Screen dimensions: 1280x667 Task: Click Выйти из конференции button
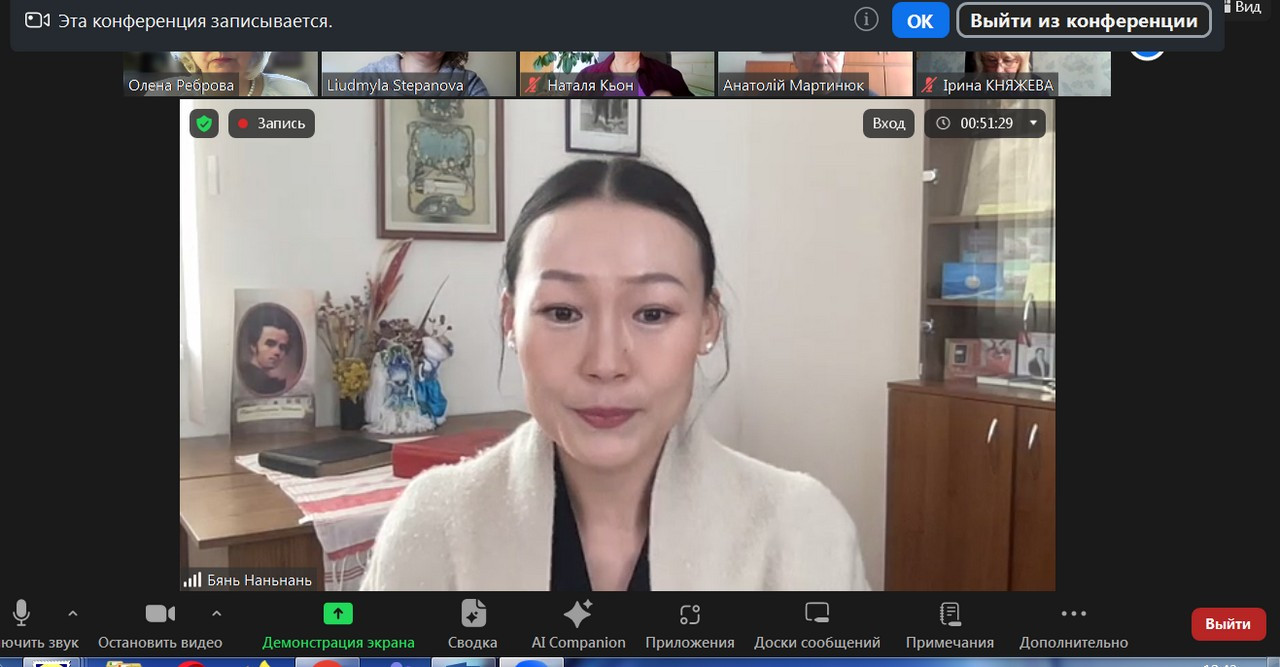[1084, 21]
